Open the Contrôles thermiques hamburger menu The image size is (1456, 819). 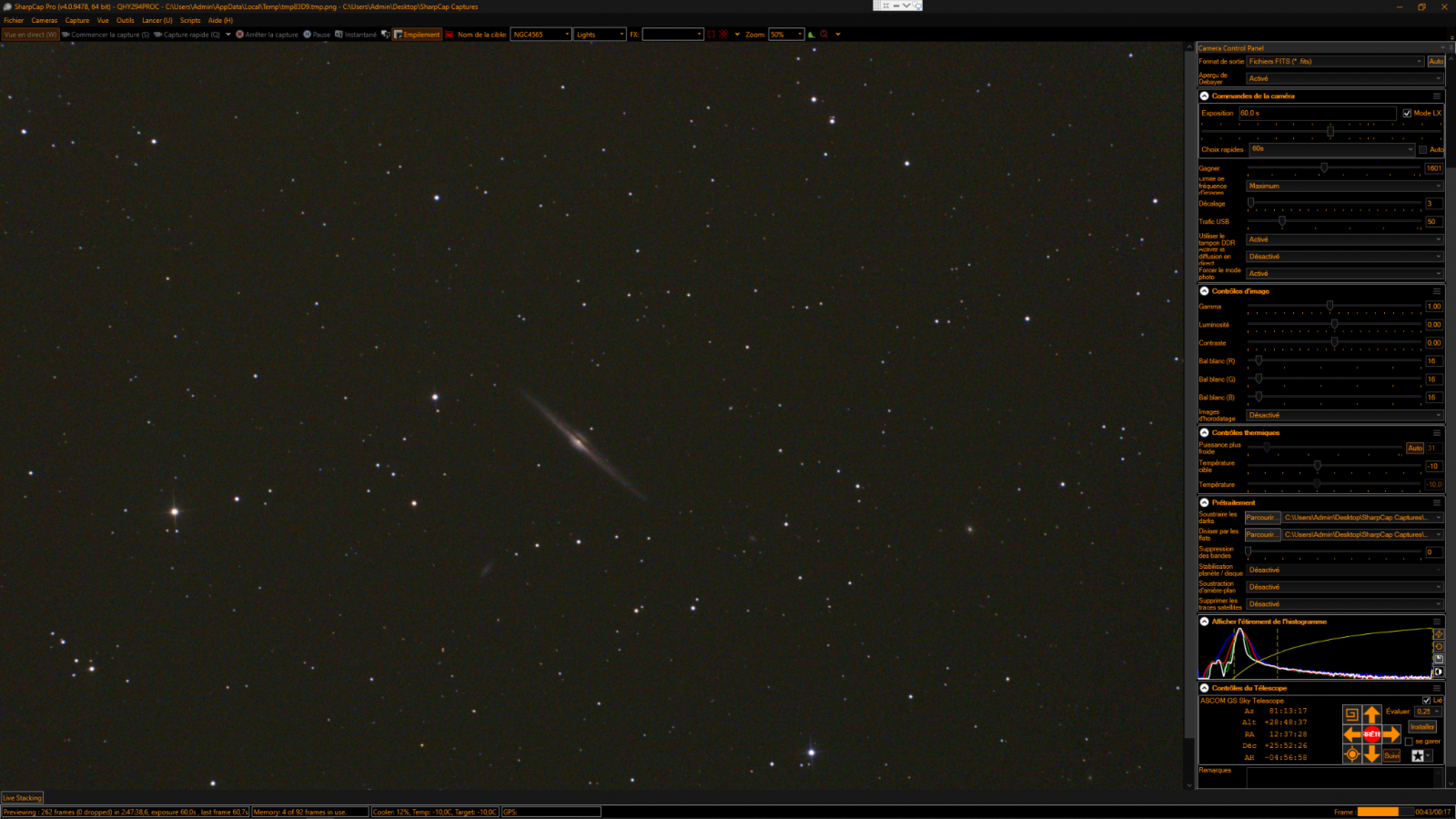pyautogui.click(x=1437, y=433)
